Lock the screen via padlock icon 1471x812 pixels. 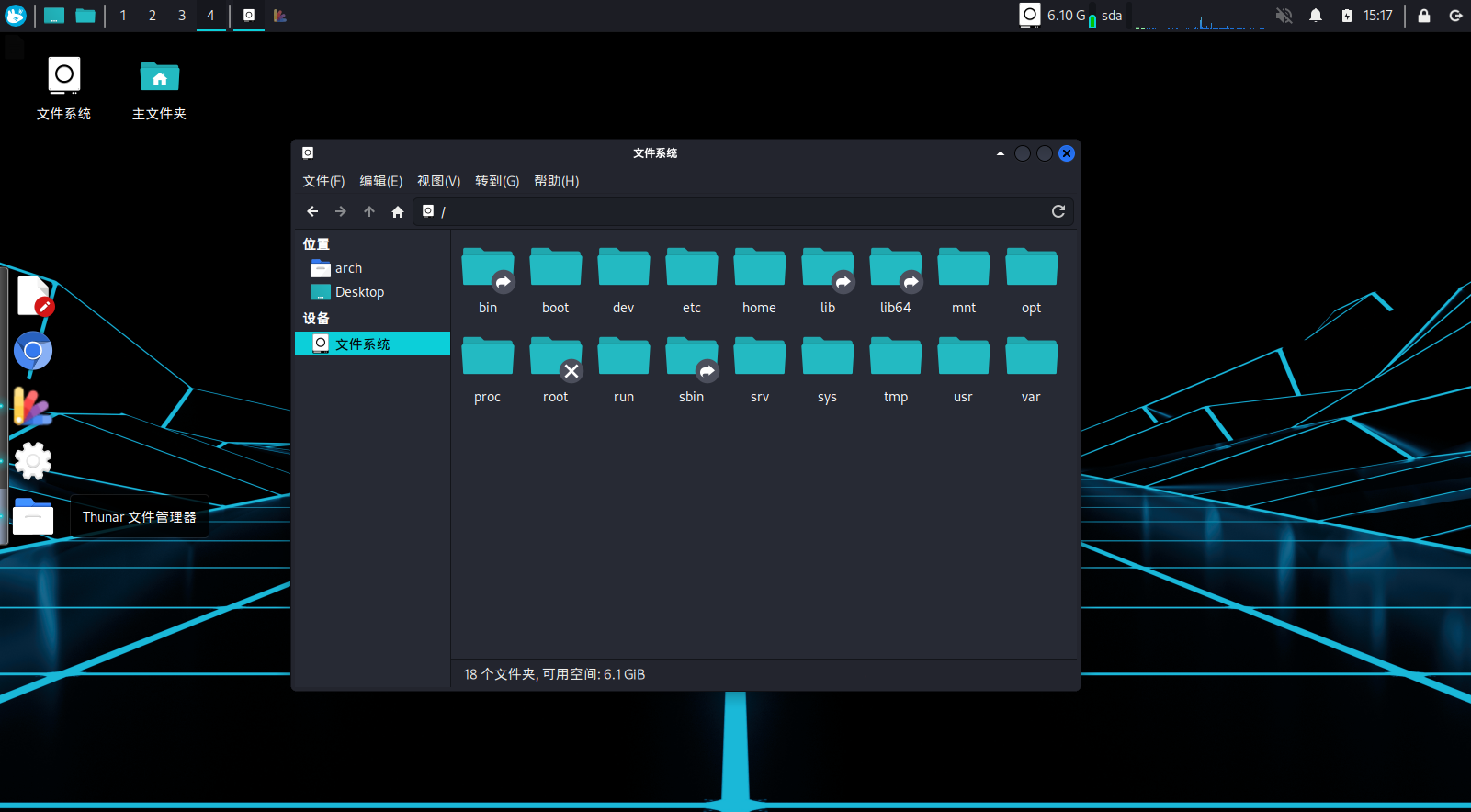pyautogui.click(x=1424, y=16)
